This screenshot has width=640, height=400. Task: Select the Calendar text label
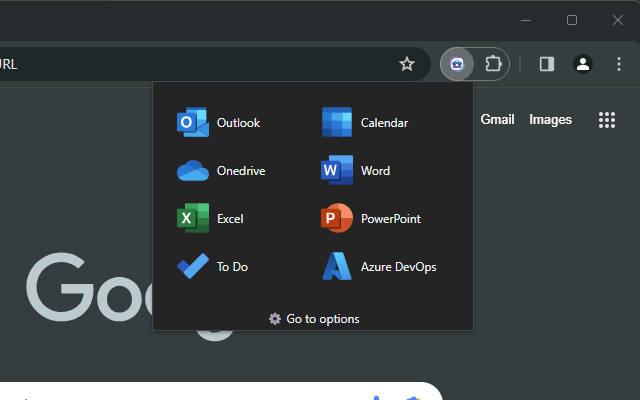[384, 123]
